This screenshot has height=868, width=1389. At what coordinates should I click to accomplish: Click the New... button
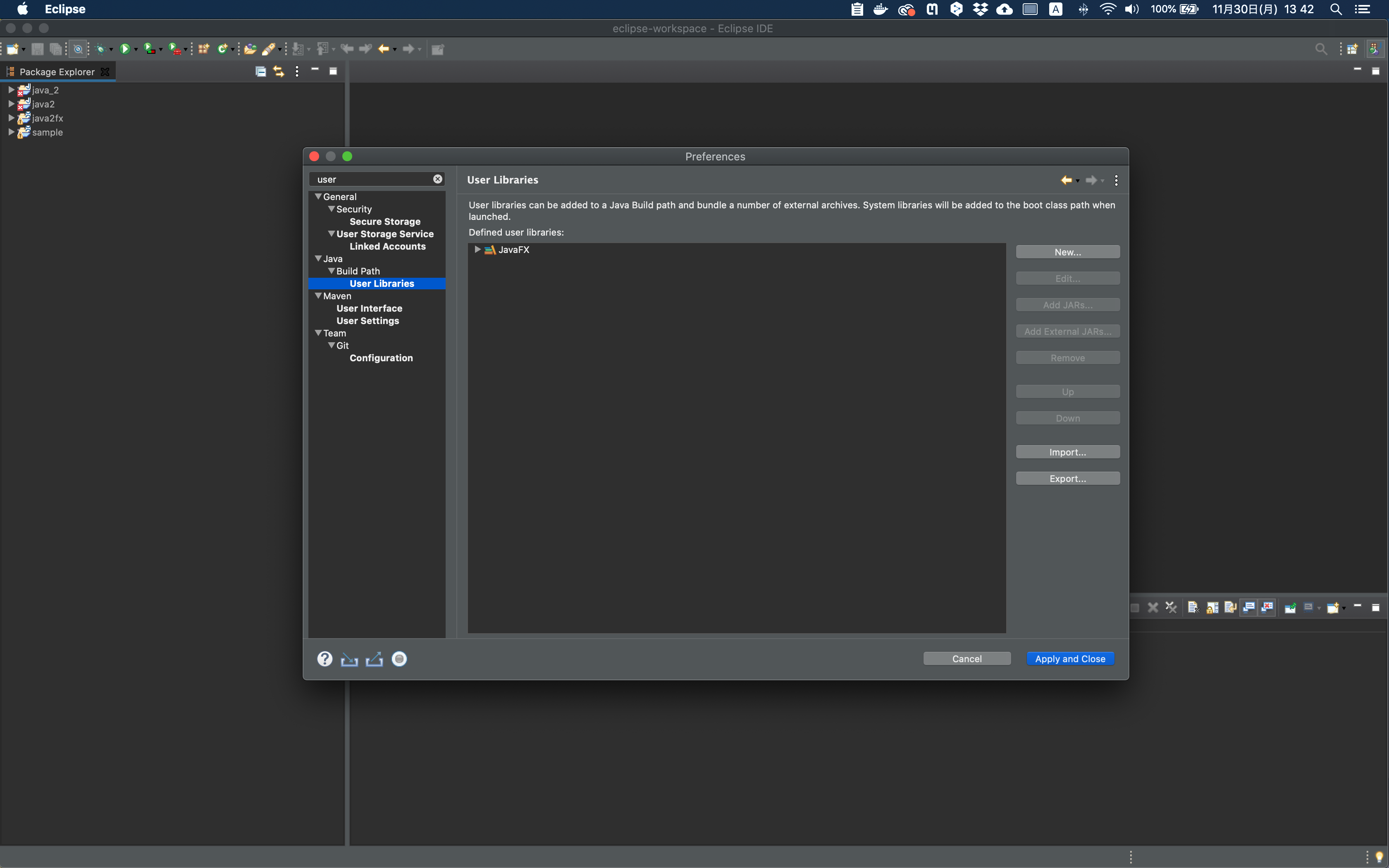point(1067,252)
